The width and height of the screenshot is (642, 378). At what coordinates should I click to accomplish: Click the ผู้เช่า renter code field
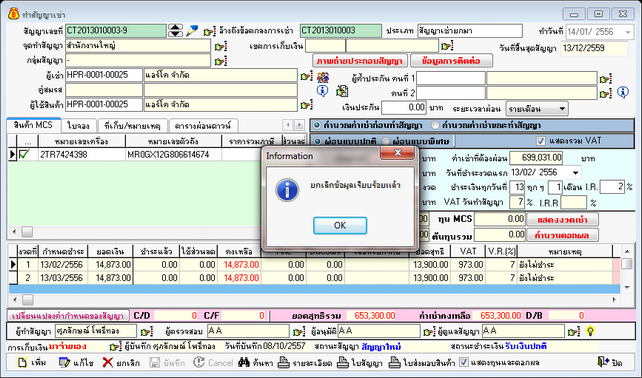point(104,75)
